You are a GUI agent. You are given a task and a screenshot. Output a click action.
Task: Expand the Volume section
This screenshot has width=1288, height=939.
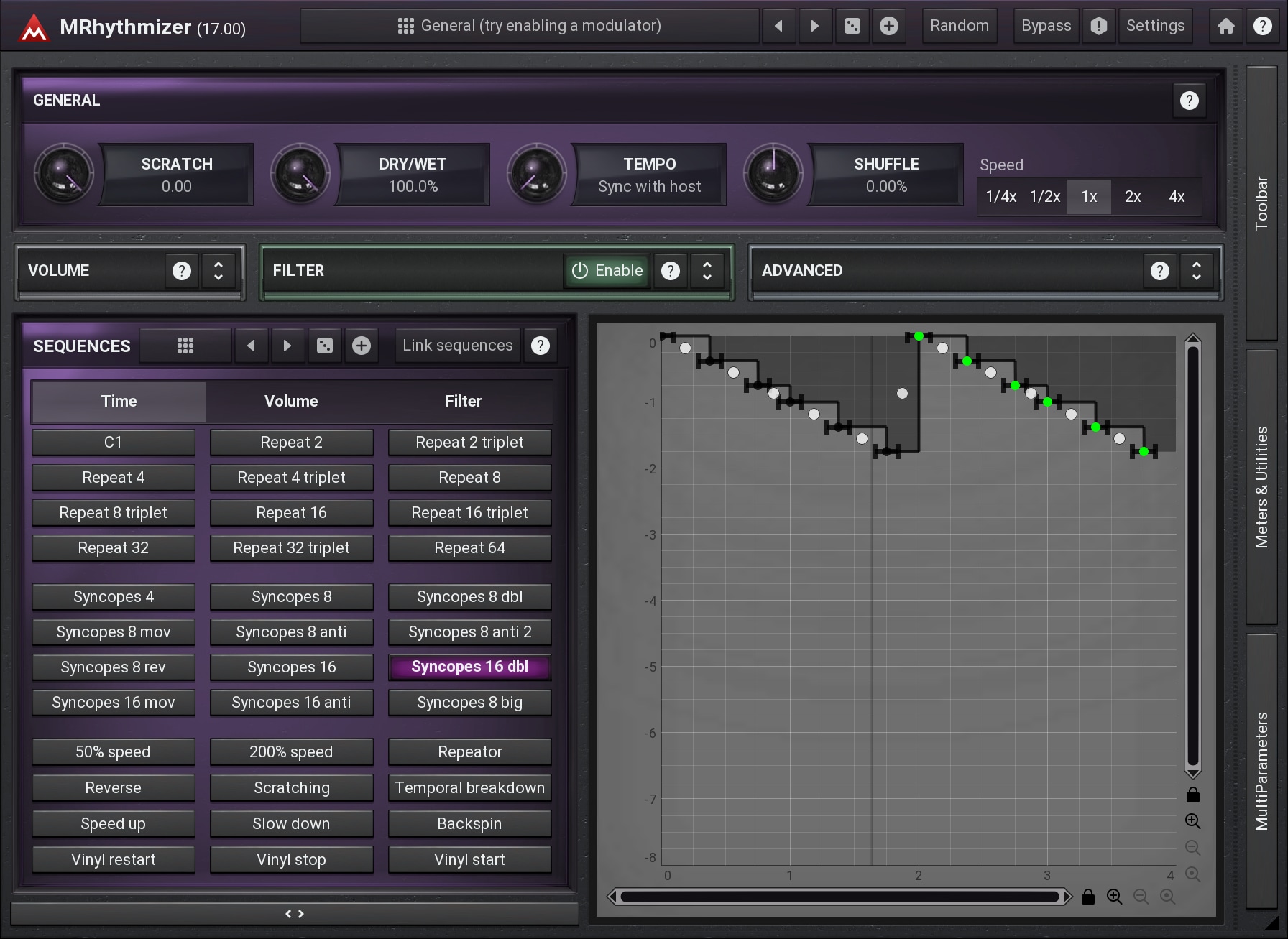coord(218,271)
